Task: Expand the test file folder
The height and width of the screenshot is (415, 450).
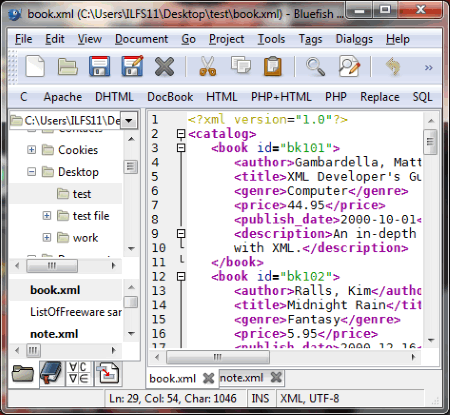Action: click(47, 216)
